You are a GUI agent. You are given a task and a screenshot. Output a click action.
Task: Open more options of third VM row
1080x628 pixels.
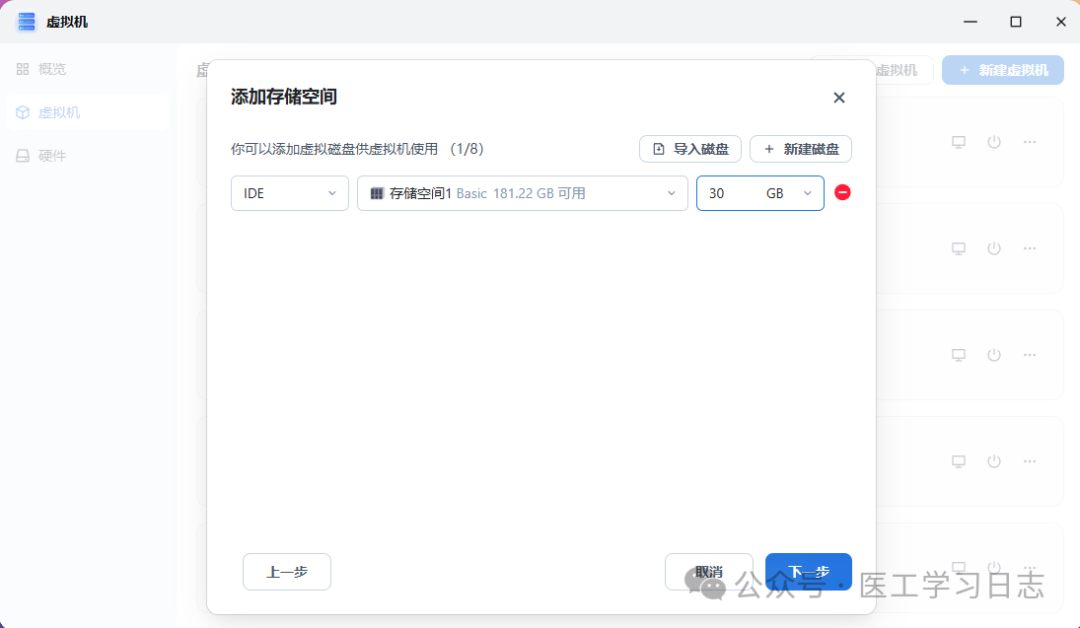[x=1029, y=355]
